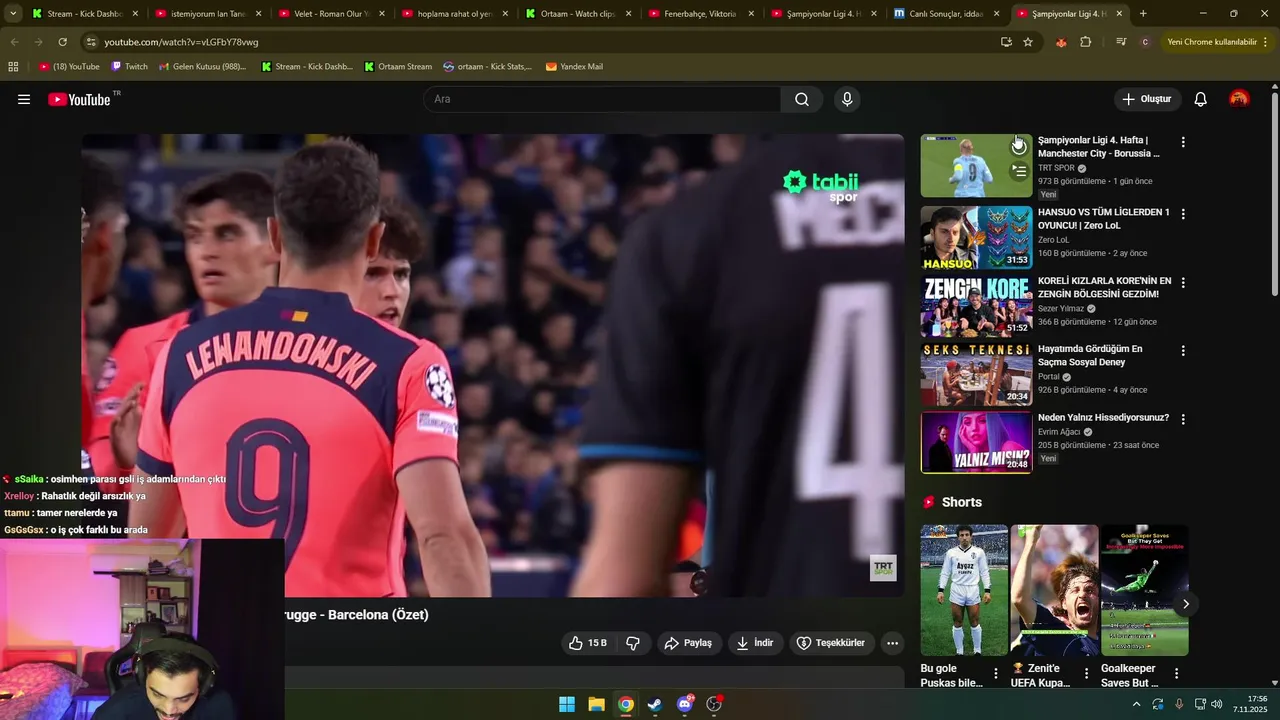
Task: Open options for KORELİ KIZLARLA video
Action: pos(1183,283)
